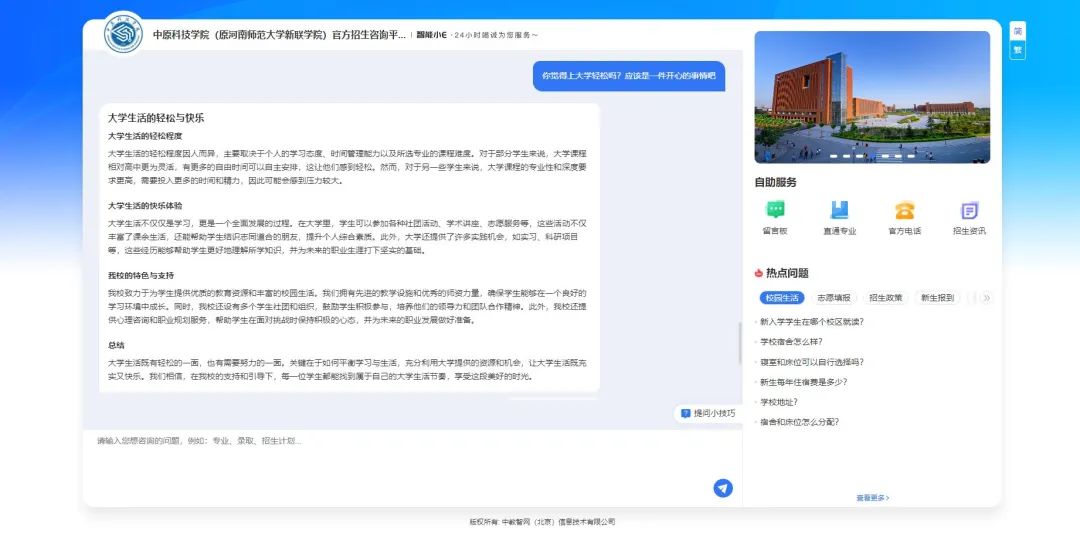Click the chat panel vertical scrollbar
The width and height of the screenshot is (1080, 538).
pos(740,343)
